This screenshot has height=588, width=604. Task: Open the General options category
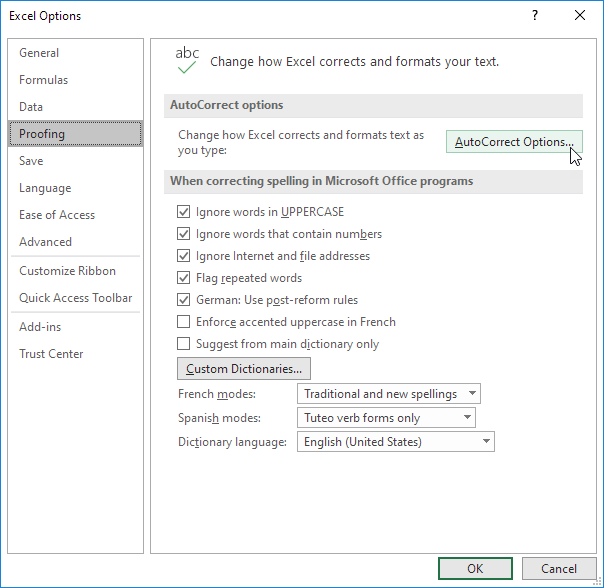[75, 53]
